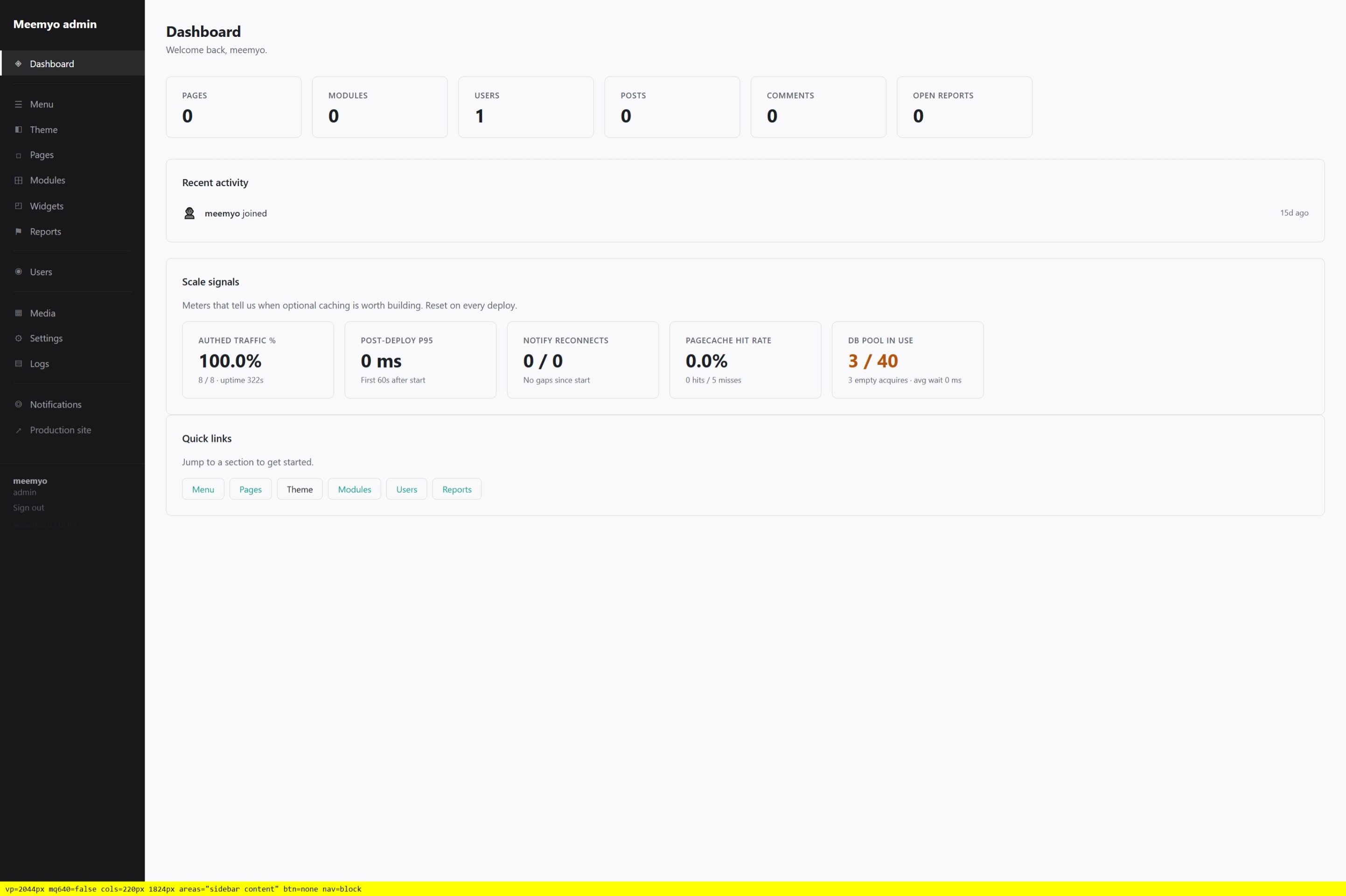Screen dimensions: 1346x896
Task: Click the Production site arrow icon
Action: click(18, 431)
